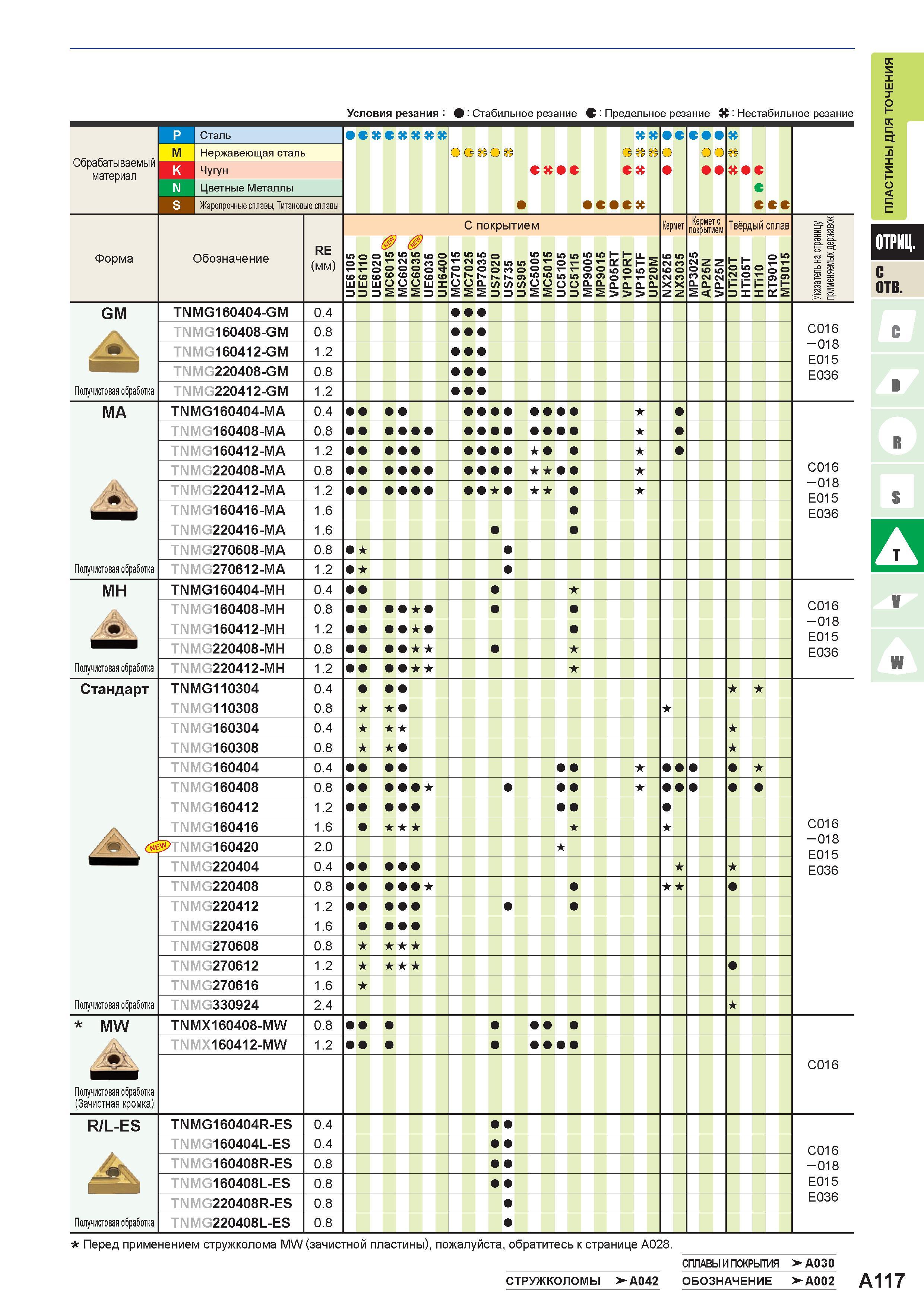Screen dimensions: 924x1307
Task: Click the C016 holder reference for MW
Action: pyautogui.click(x=823, y=1064)
